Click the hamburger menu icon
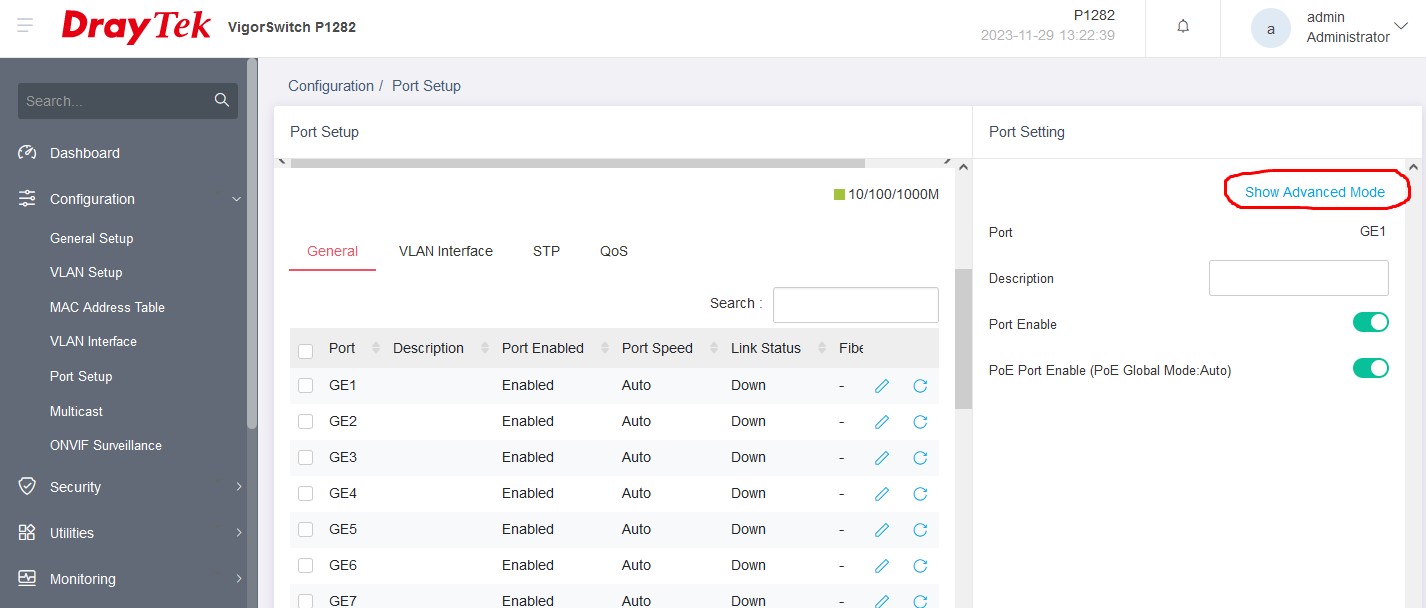 (25, 26)
